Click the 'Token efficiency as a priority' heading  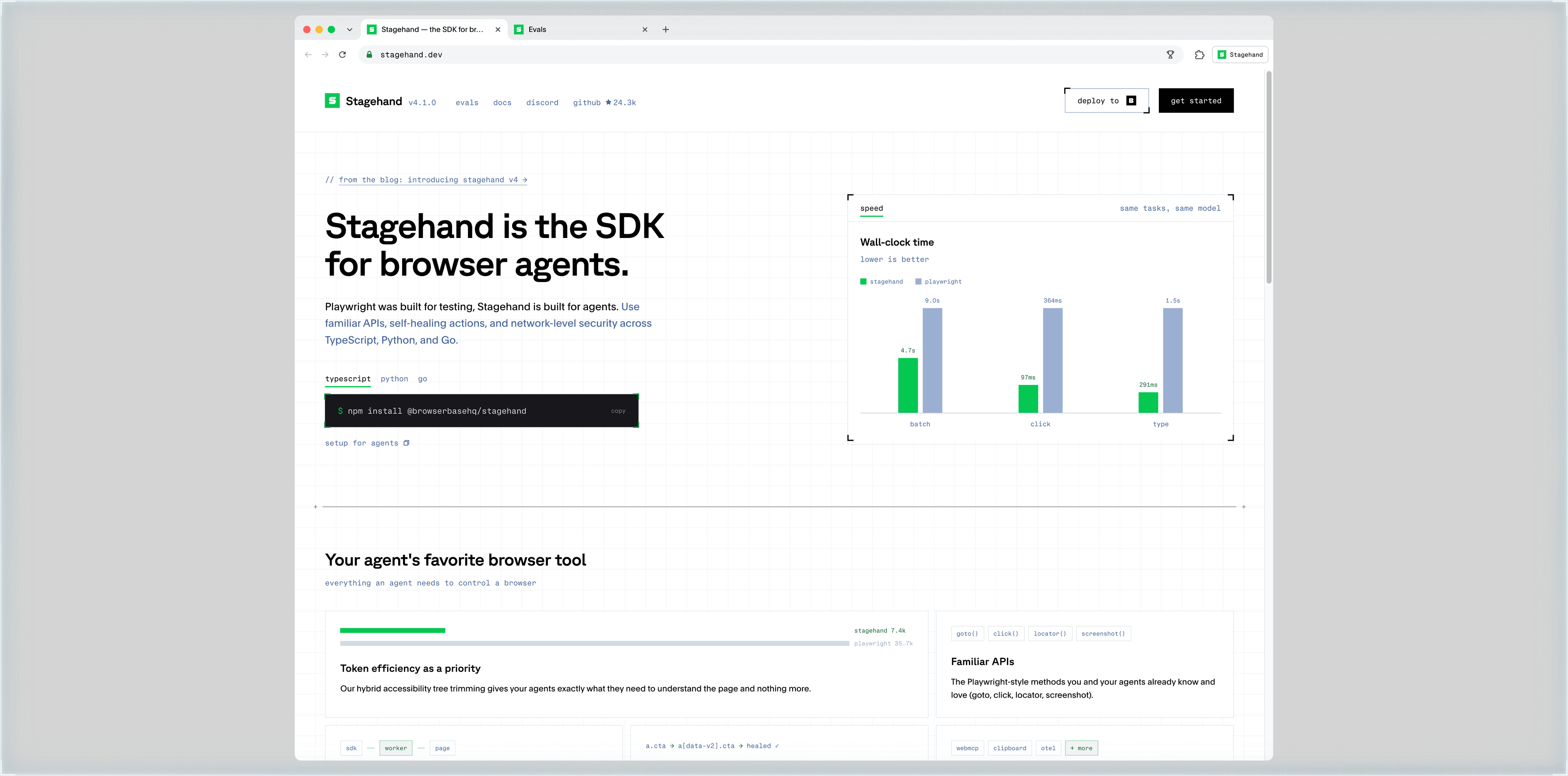410,668
